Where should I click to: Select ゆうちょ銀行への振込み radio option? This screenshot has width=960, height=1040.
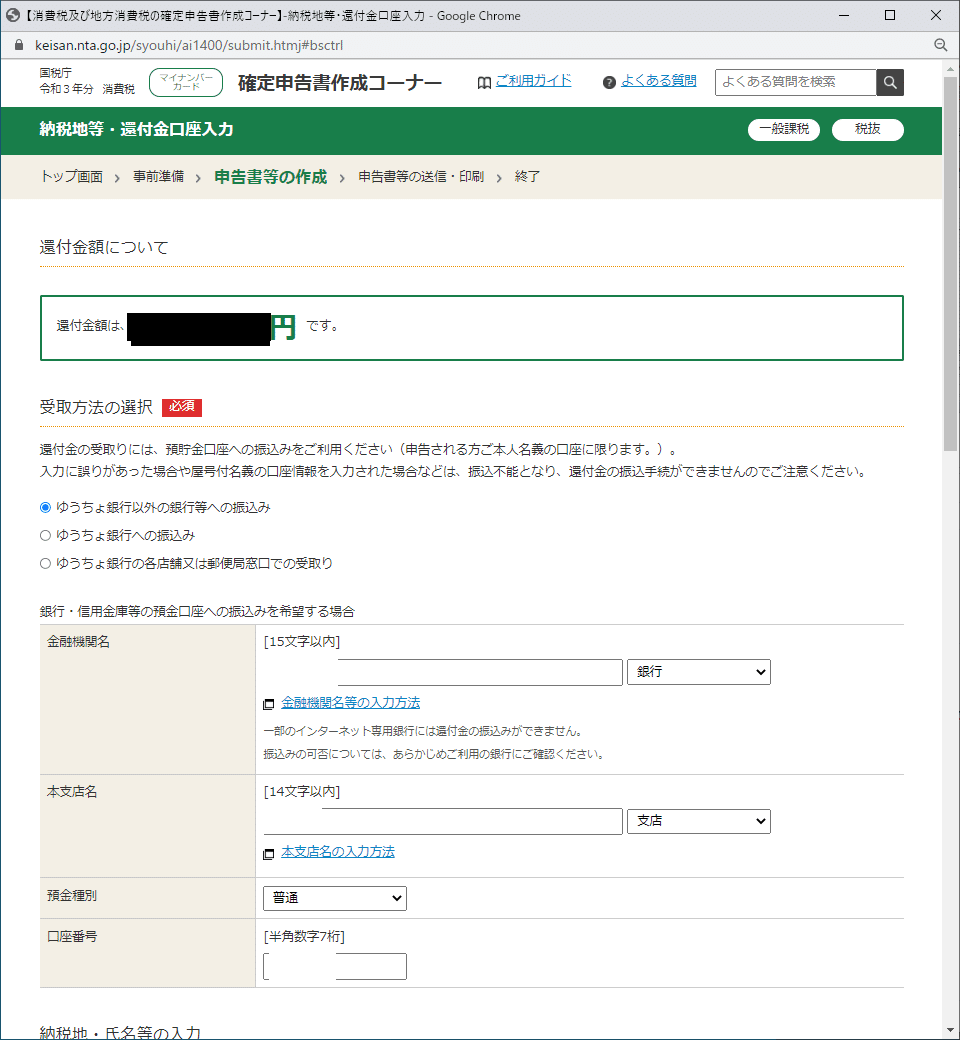pyautogui.click(x=45, y=535)
